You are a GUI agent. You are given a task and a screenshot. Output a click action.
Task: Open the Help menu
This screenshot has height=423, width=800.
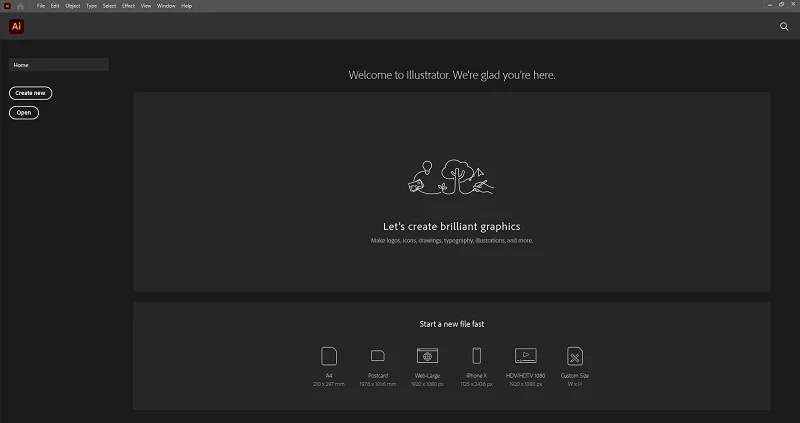(187, 6)
